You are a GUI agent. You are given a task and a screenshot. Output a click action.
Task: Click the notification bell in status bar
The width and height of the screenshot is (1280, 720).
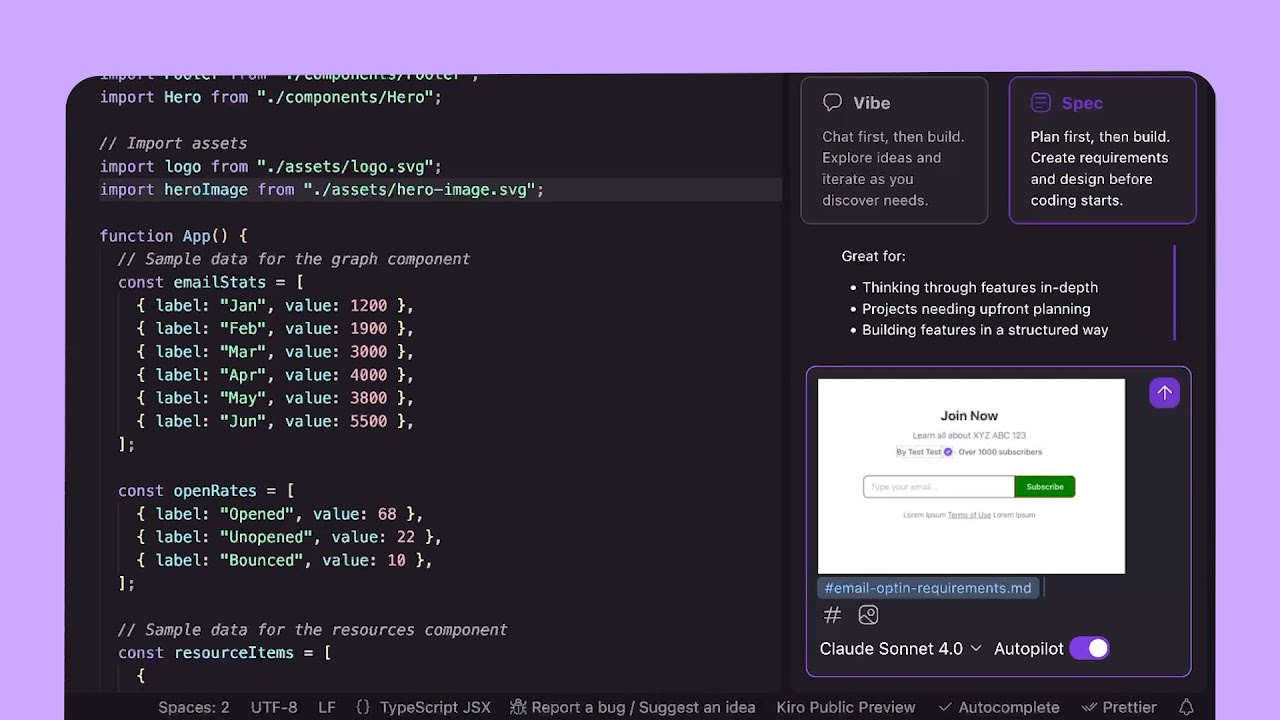1186,707
